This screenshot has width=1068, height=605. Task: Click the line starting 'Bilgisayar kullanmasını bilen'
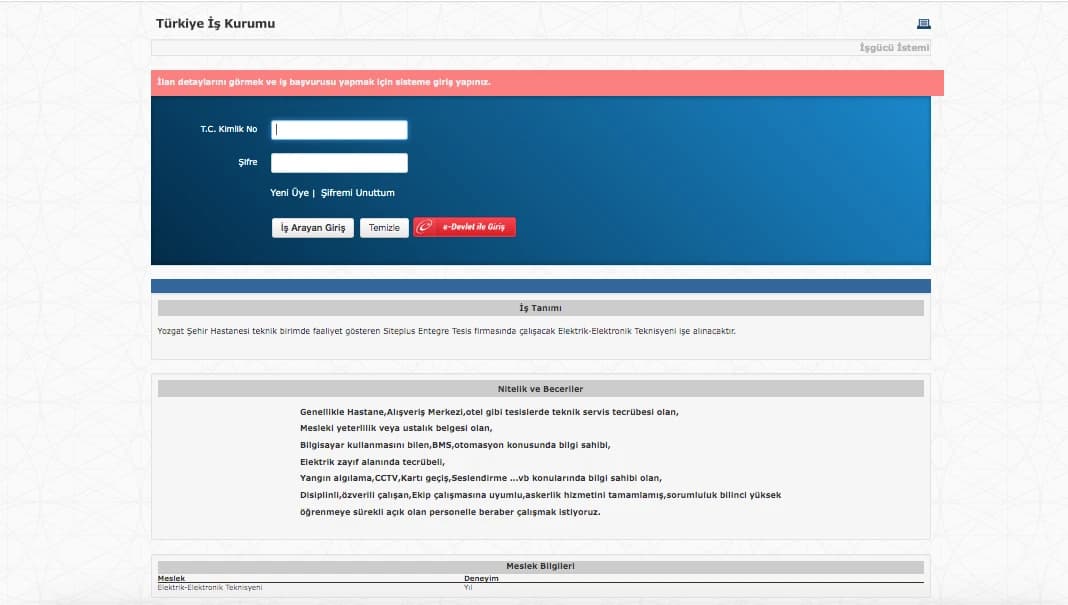pos(455,445)
